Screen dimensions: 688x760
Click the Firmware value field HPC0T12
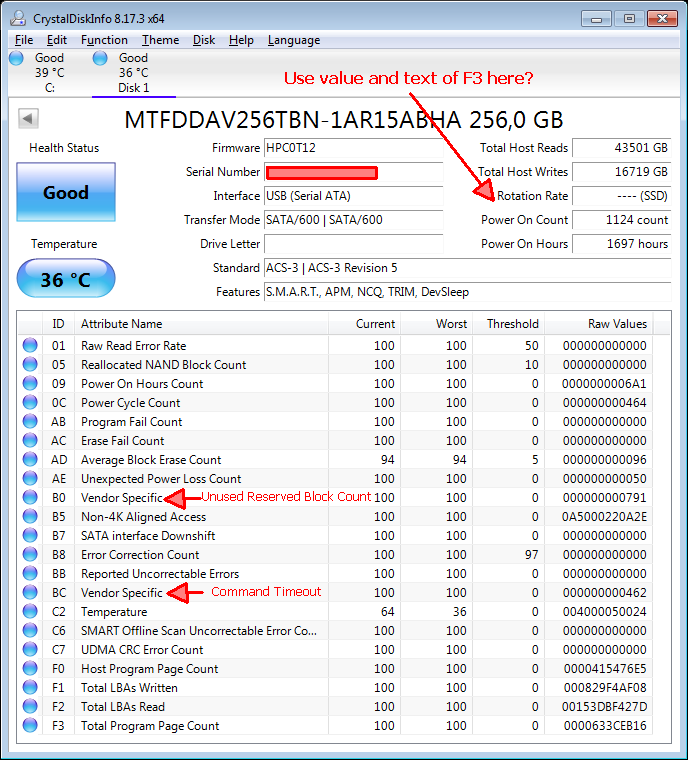[x=352, y=148]
